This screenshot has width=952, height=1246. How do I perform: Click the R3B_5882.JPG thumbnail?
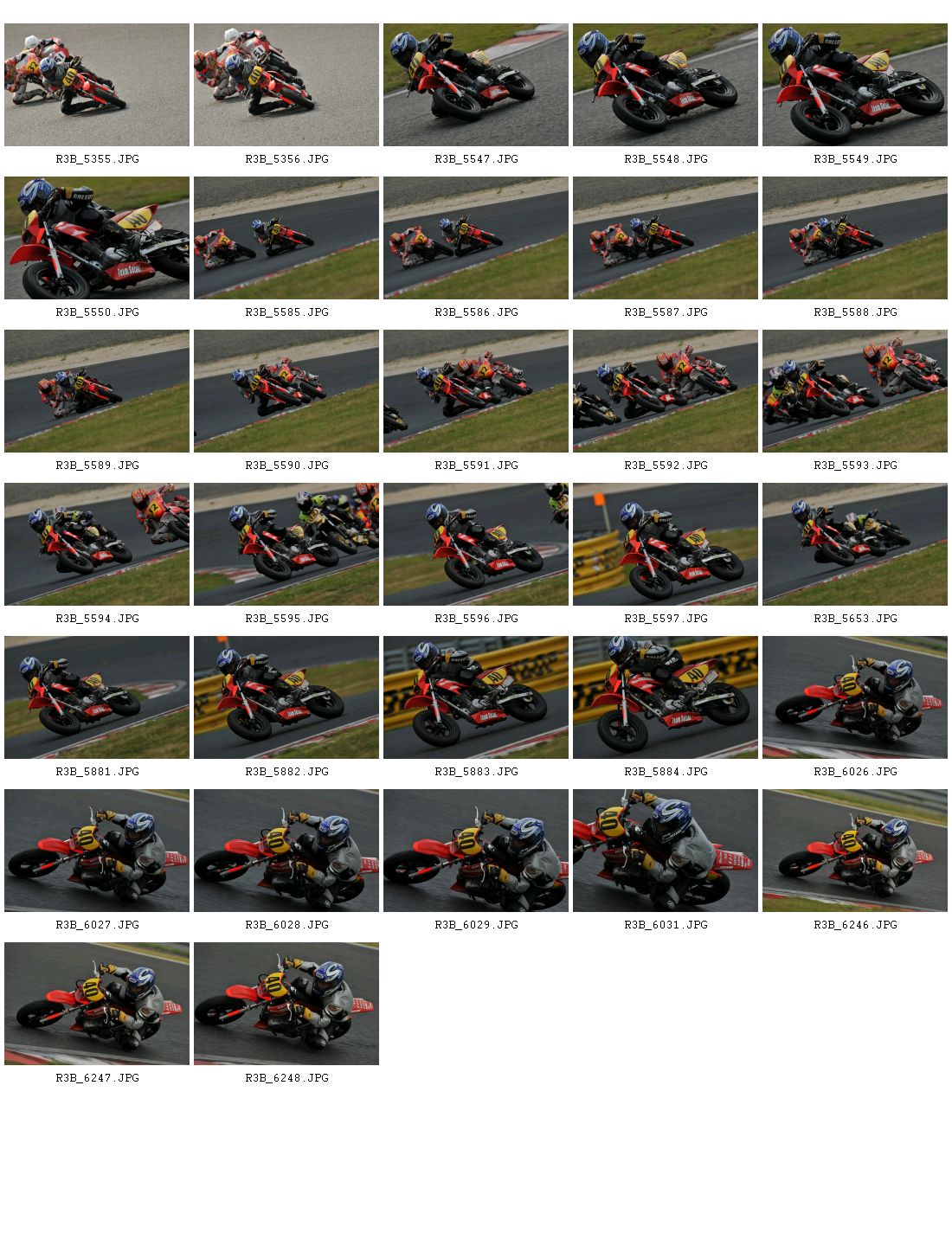286,697
